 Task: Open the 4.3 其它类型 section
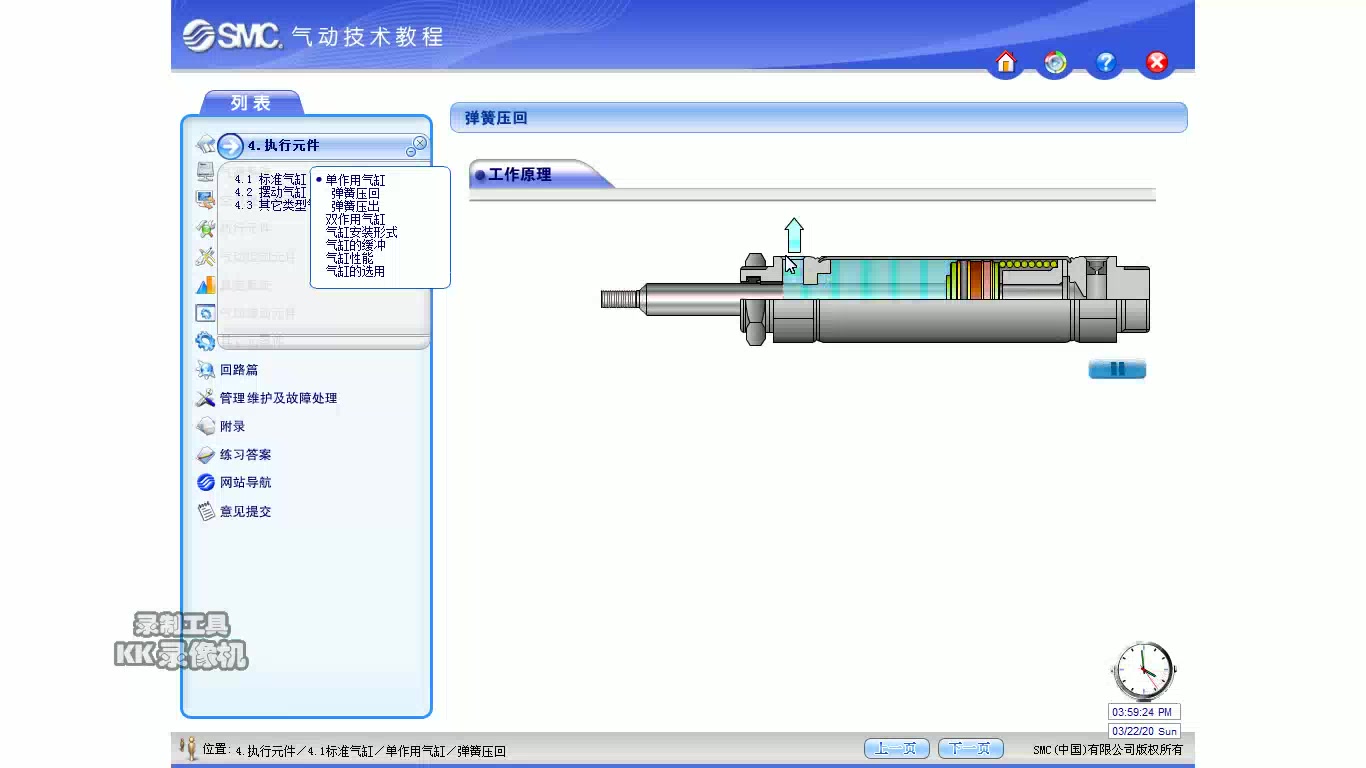(271, 205)
